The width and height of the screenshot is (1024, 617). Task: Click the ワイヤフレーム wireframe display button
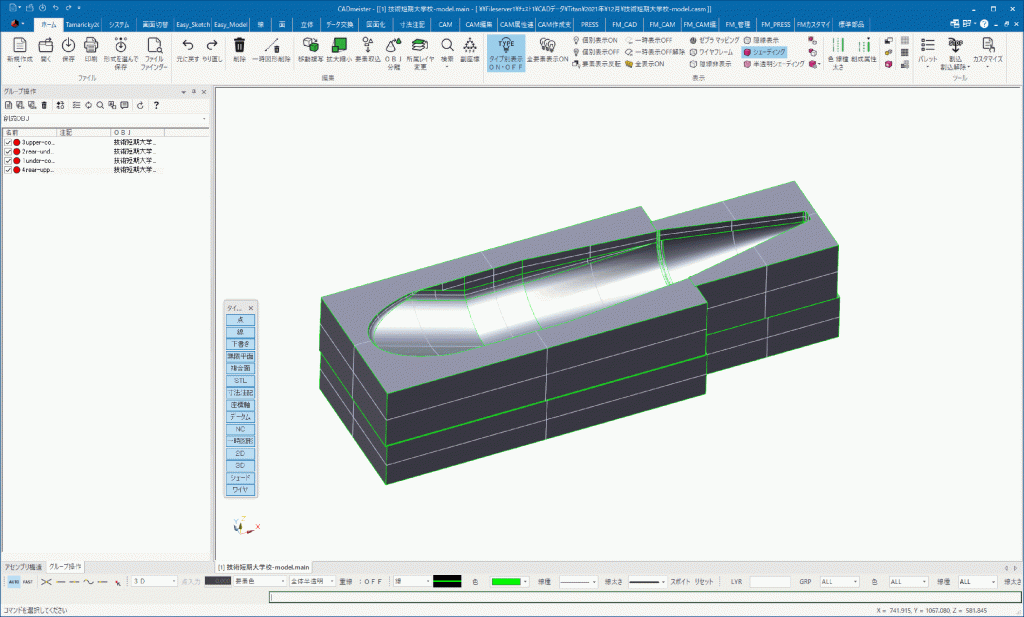click(x=719, y=51)
